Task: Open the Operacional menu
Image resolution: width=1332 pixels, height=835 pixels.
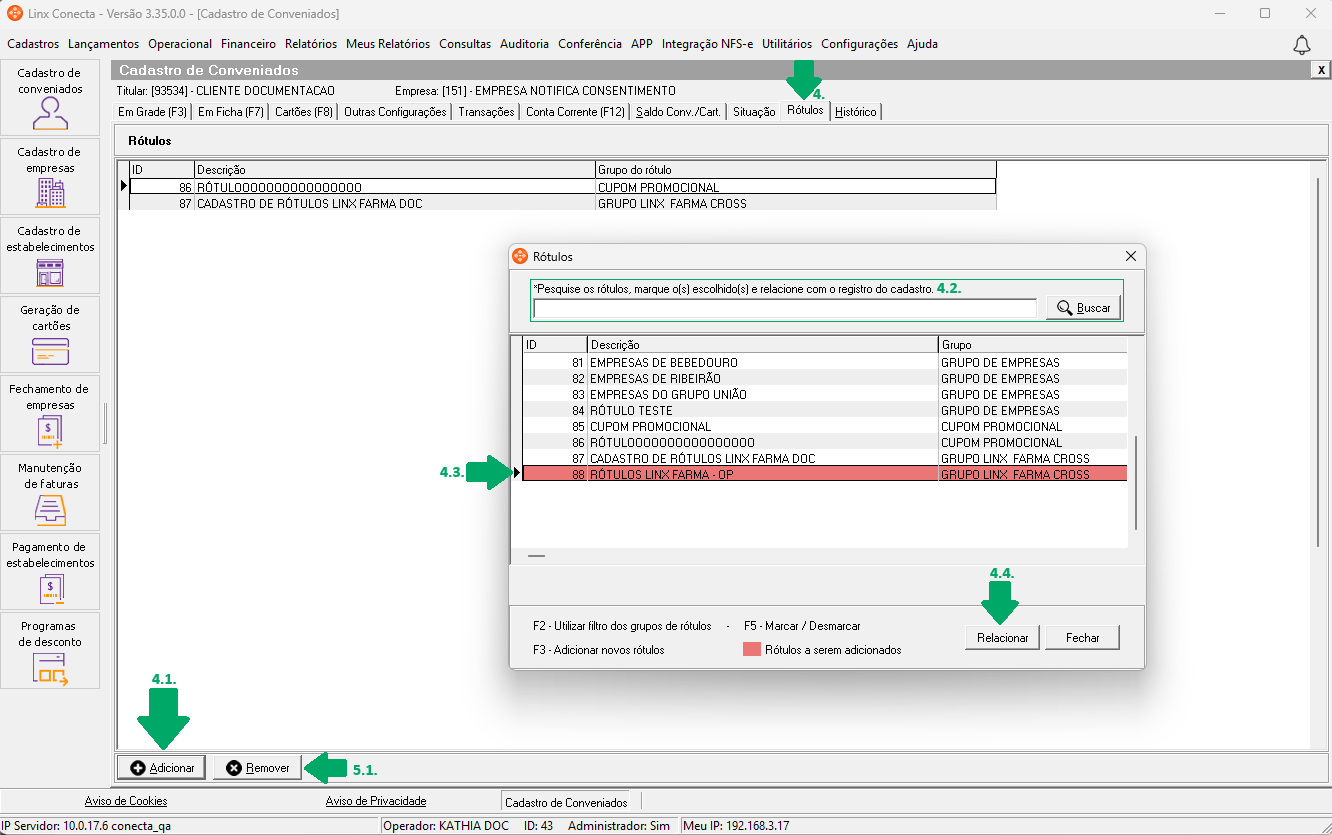Action: pyautogui.click(x=180, y=44)
